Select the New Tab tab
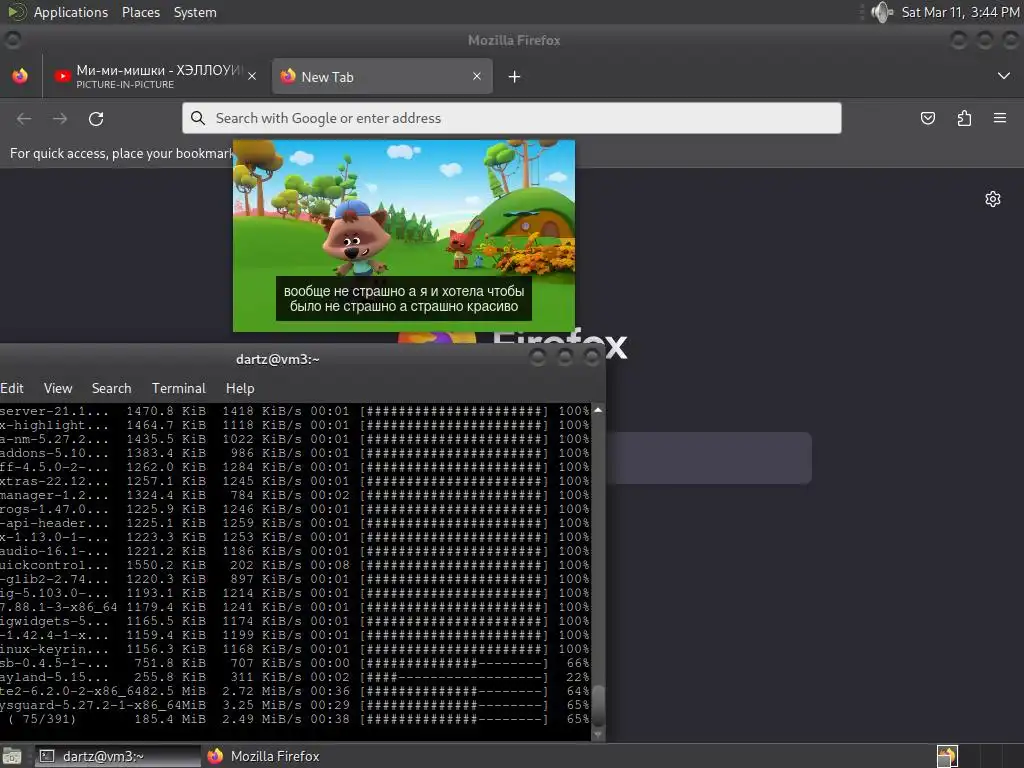1024x768 pixels. tap(381, 76)
